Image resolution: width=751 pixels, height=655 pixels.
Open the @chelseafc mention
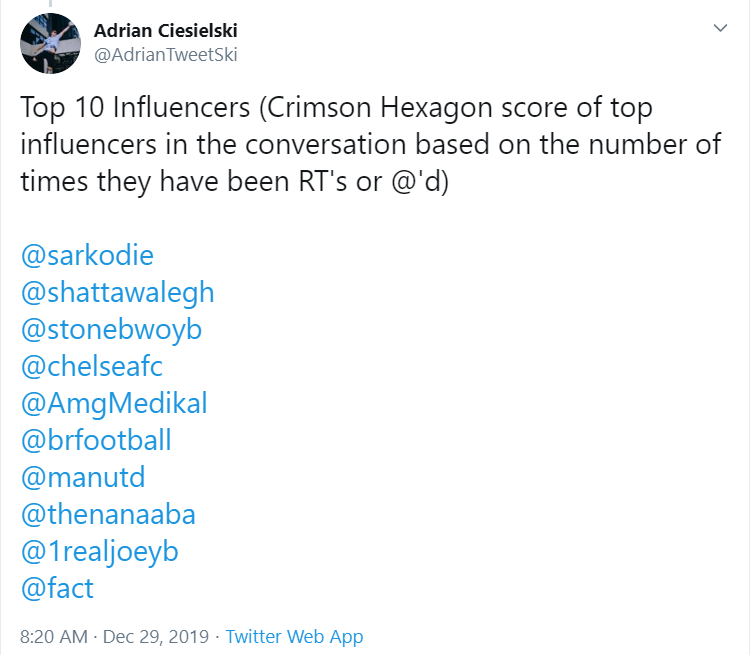pos(91,366)
